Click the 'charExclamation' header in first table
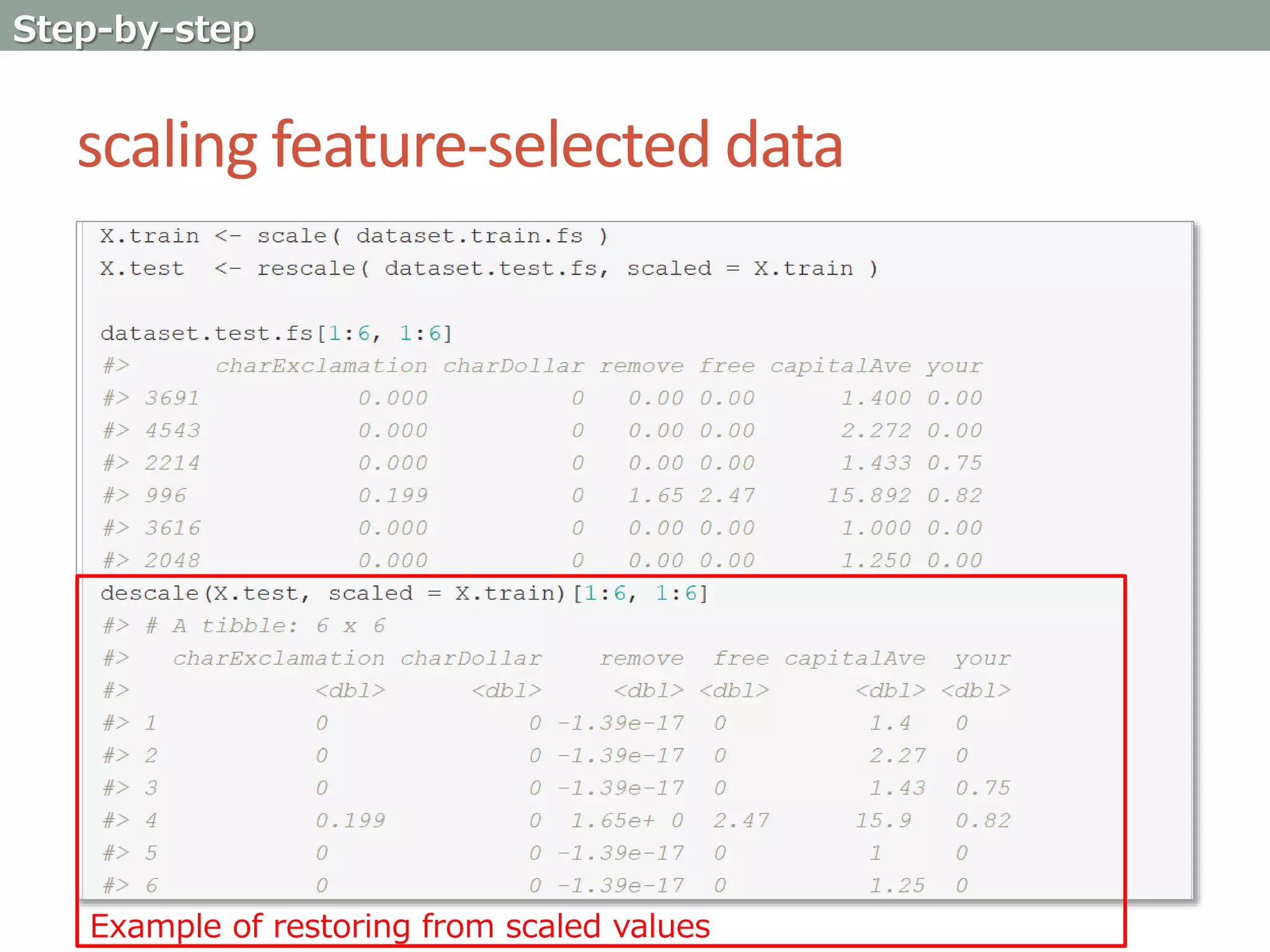Screen dimensions: 1270x952 click(x=321, y=366)
